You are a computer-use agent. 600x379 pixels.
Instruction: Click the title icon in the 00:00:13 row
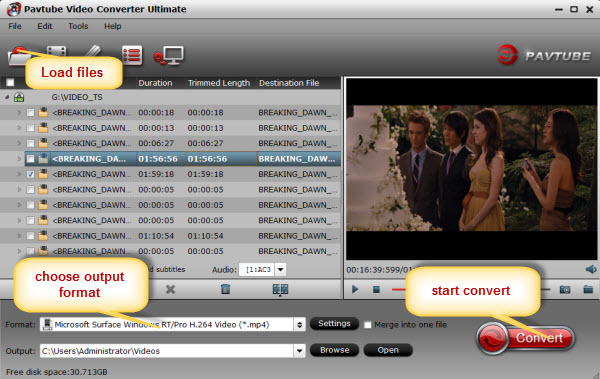tap(43, 127)
